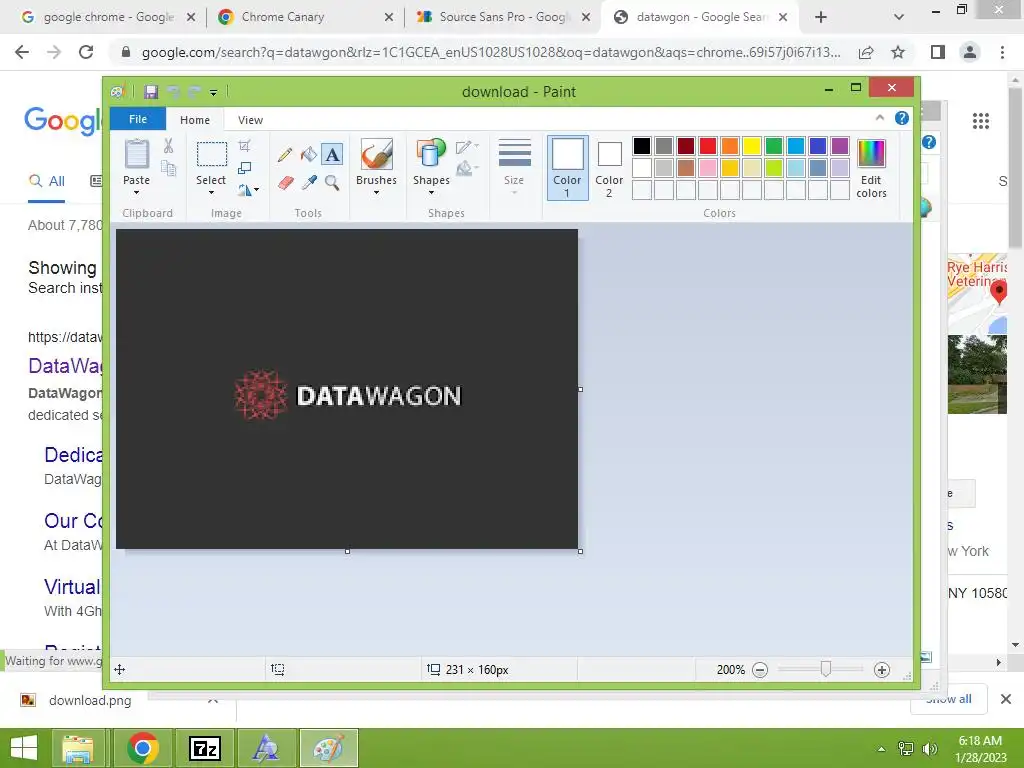Viewport: 1024px width, 768px height.
Task: Select the Magnifier tool
Action: [x=332, y=182]
